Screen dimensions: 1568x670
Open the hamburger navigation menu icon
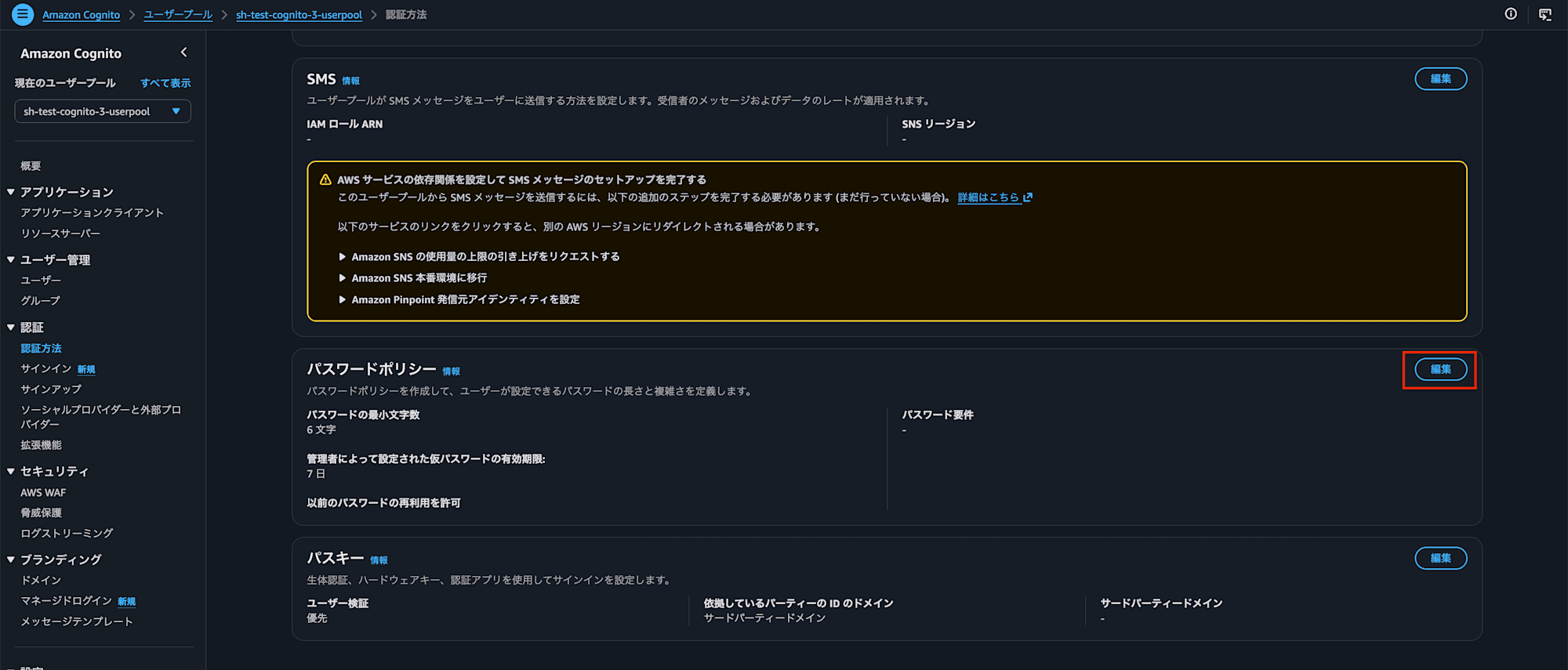pyautogui.click(x=23, y=14)
